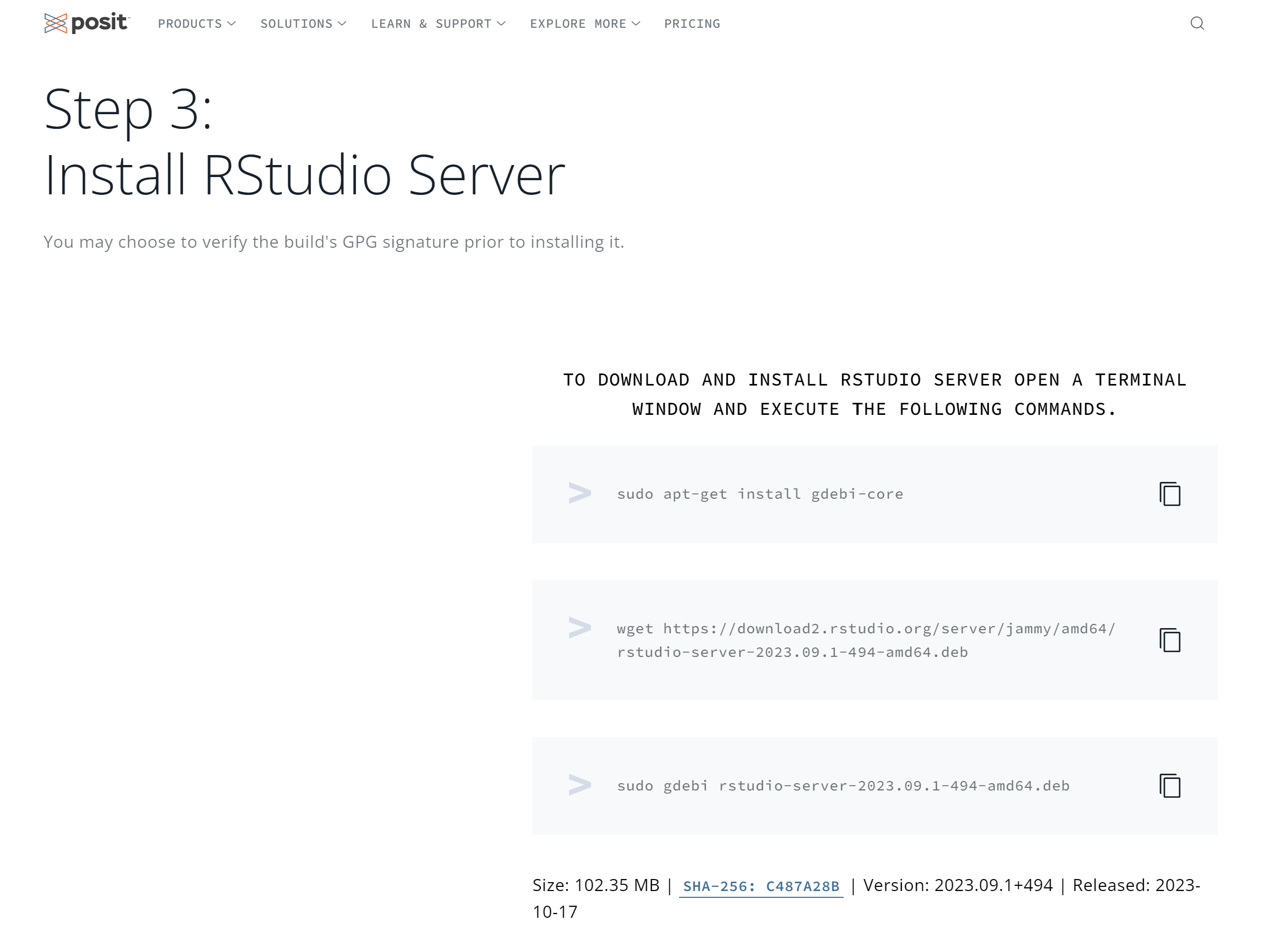Image resolution: width=1288 pixels, height=945 pixels.
Task: Click the wget https://download2.rstudio.org command text
Action: pos(866,640)
